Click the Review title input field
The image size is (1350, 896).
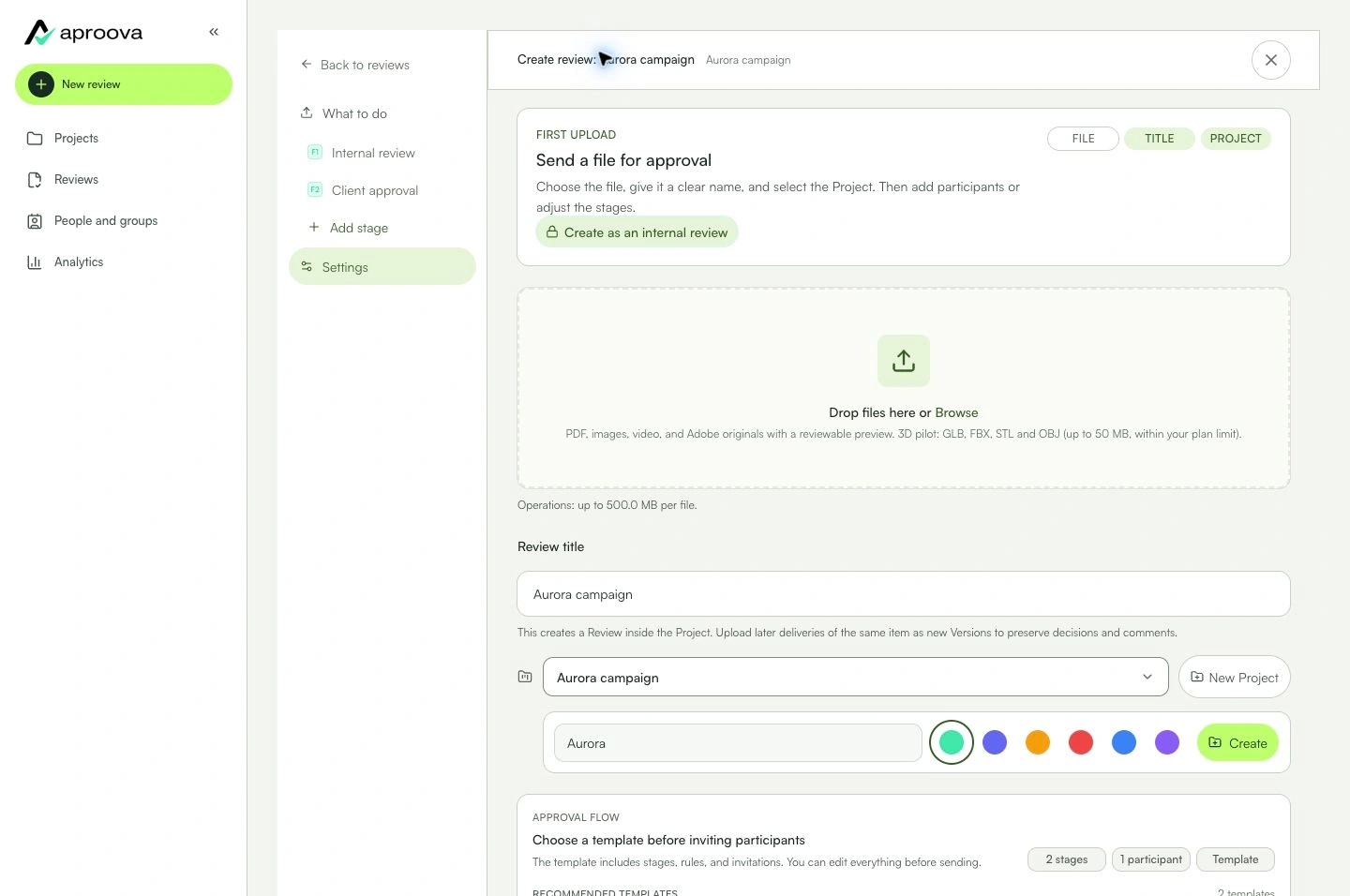tap(904, 594)
